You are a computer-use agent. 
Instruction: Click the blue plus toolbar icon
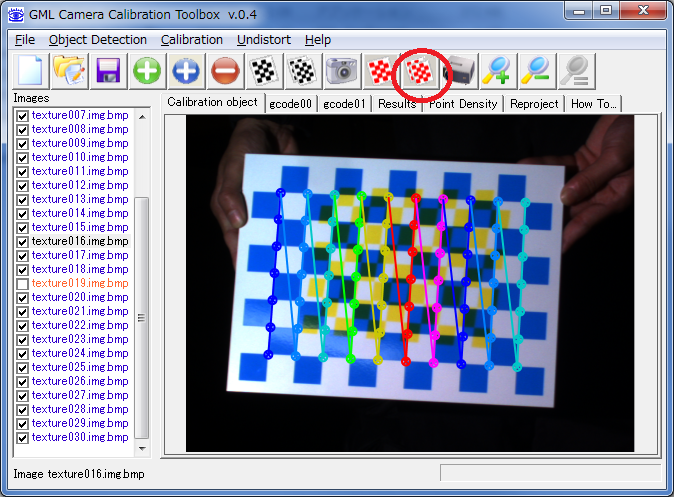click(186, 70)
